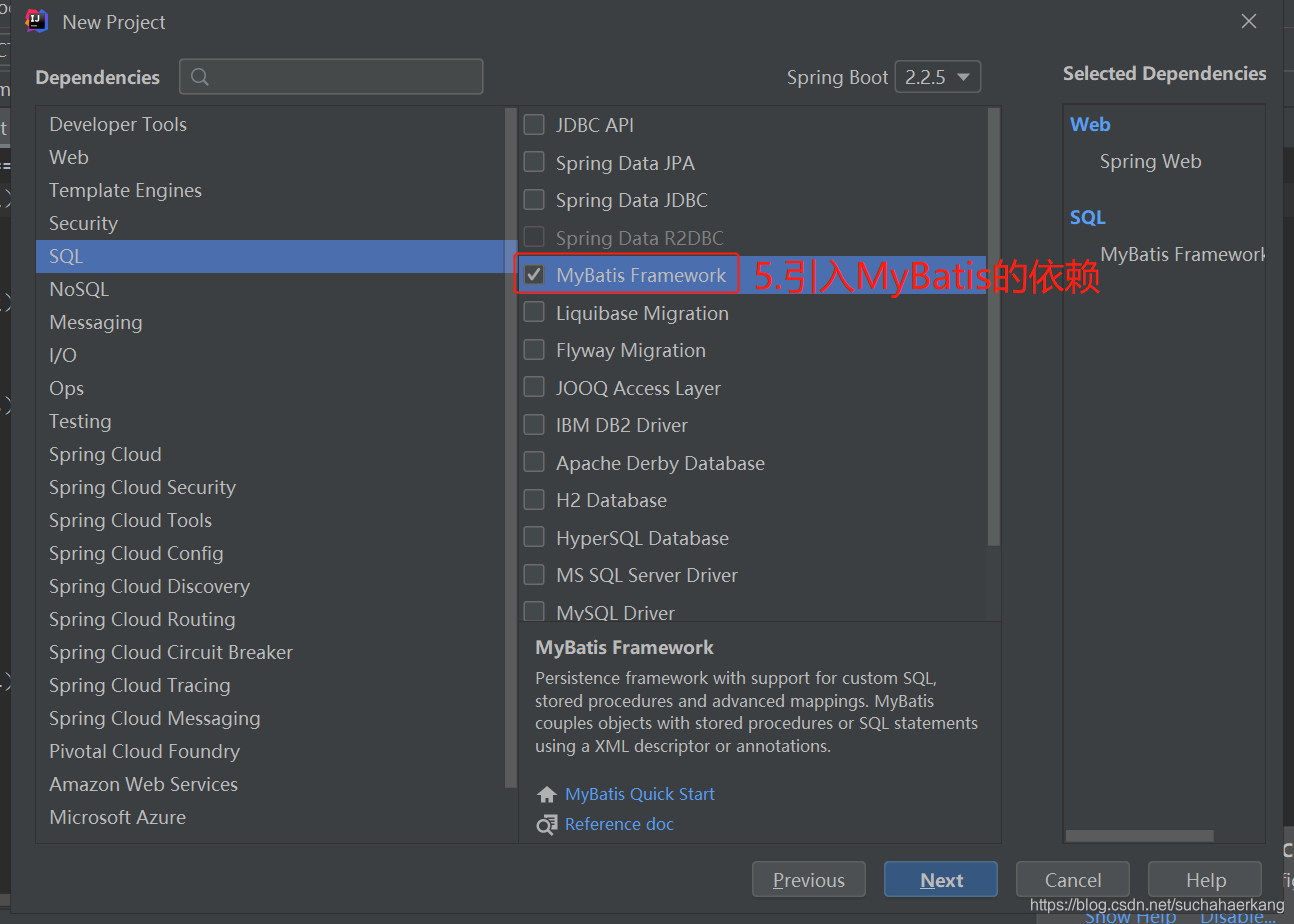Open the Reference doc link
The width and height of the screenshot is (1294, 924).
click(x=619, y=824)
